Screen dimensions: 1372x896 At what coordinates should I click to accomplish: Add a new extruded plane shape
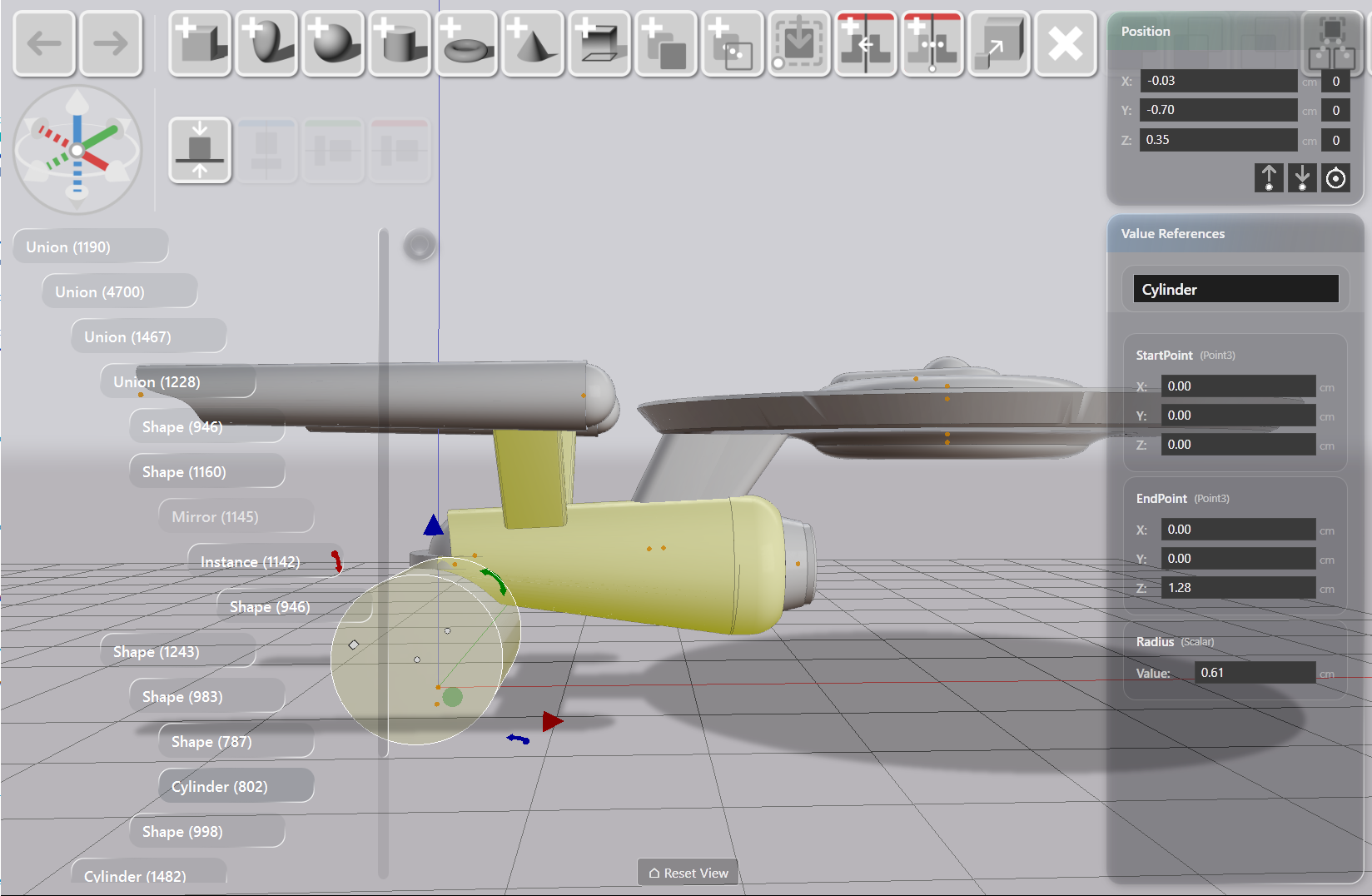pyautogui.click(x=599, y=43)
